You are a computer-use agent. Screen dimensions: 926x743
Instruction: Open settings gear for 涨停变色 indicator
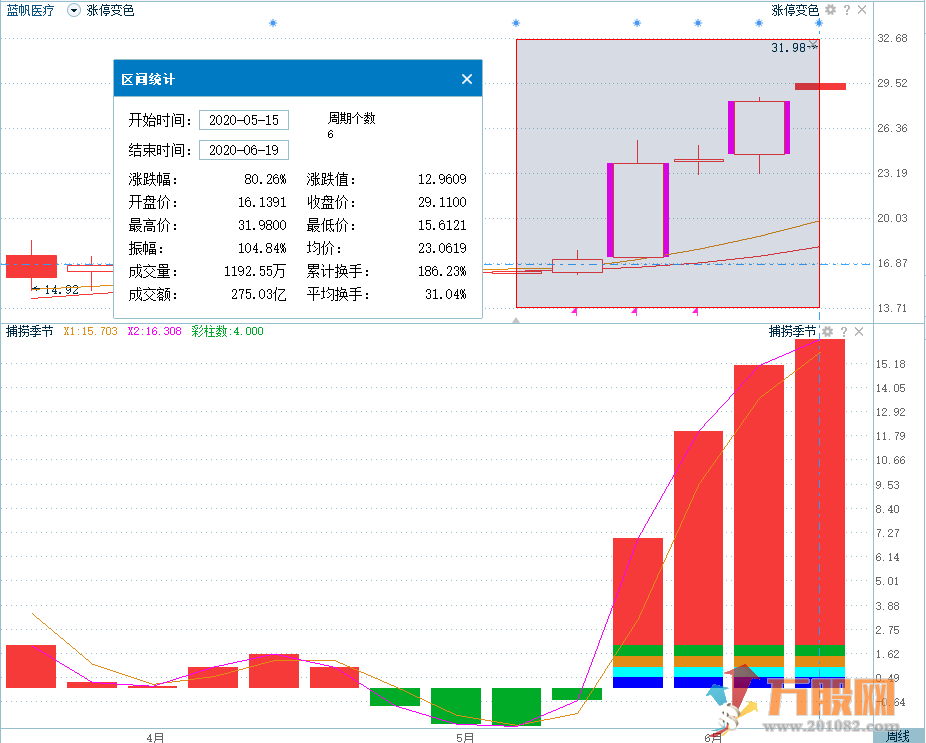[x=828, y=10]
